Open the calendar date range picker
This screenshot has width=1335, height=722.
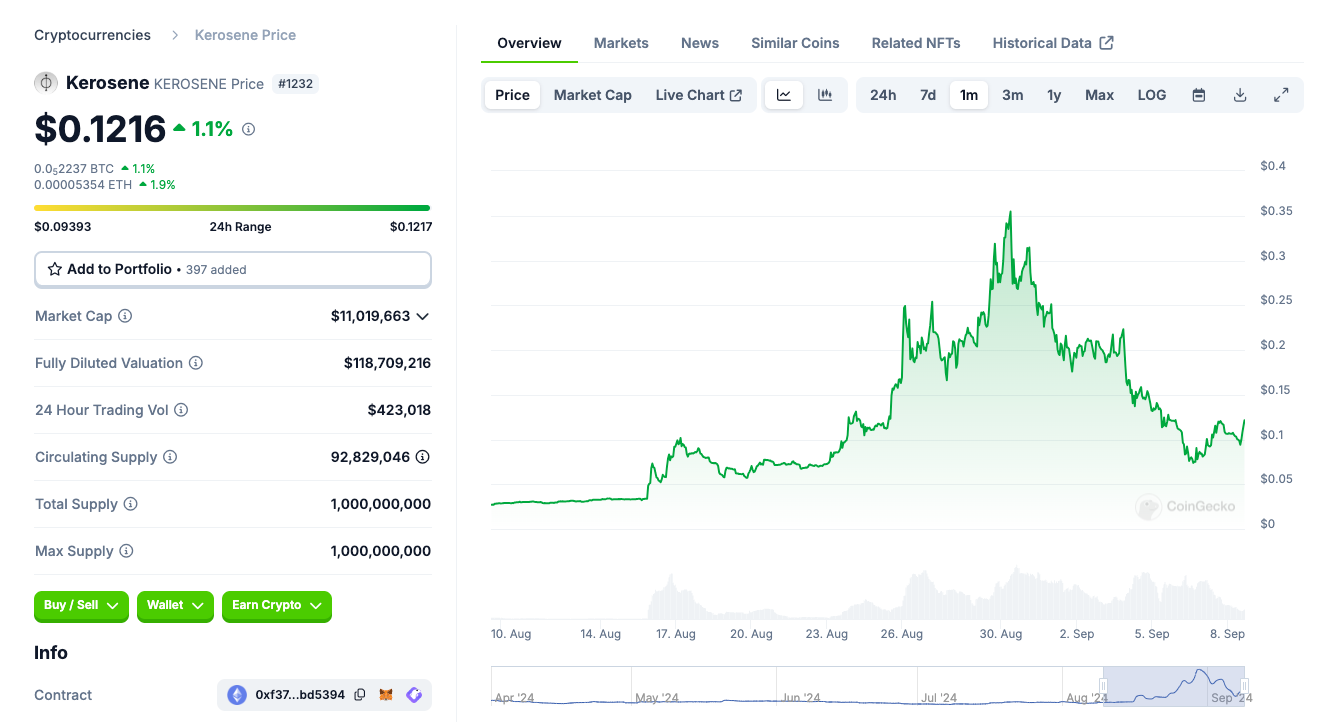point(1199,95)
